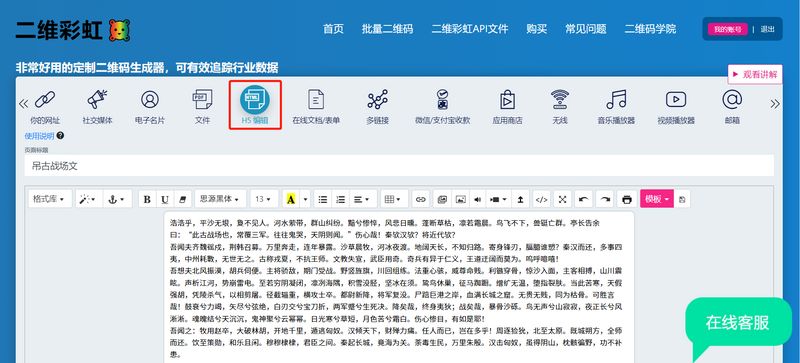Viewport: 800px width, 363px height.
Task: Pick the 音乐播放器 music note icon
Action: pyautogui.click(x=616, y=100)
